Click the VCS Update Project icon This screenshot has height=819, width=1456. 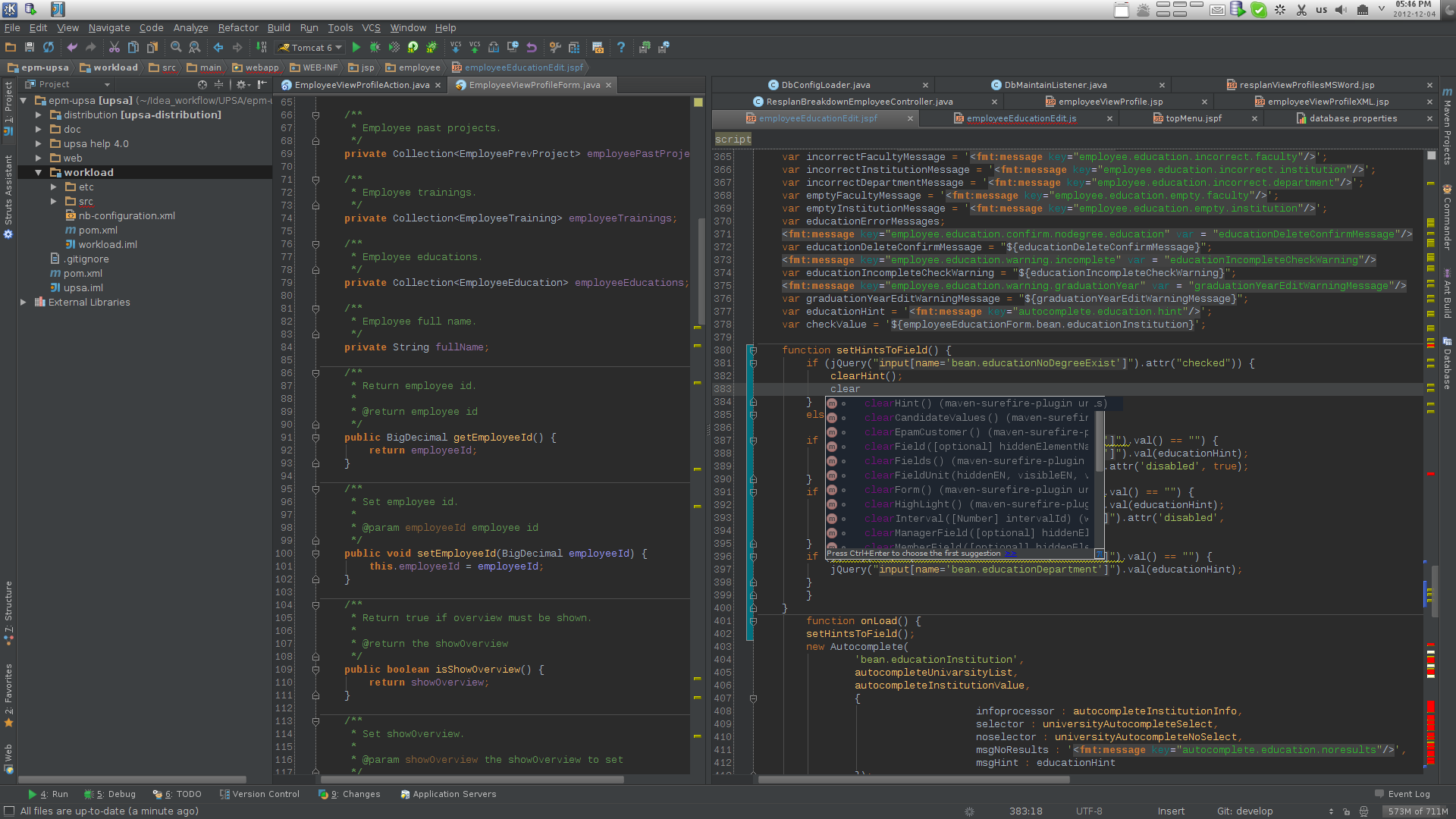[455, 47]
